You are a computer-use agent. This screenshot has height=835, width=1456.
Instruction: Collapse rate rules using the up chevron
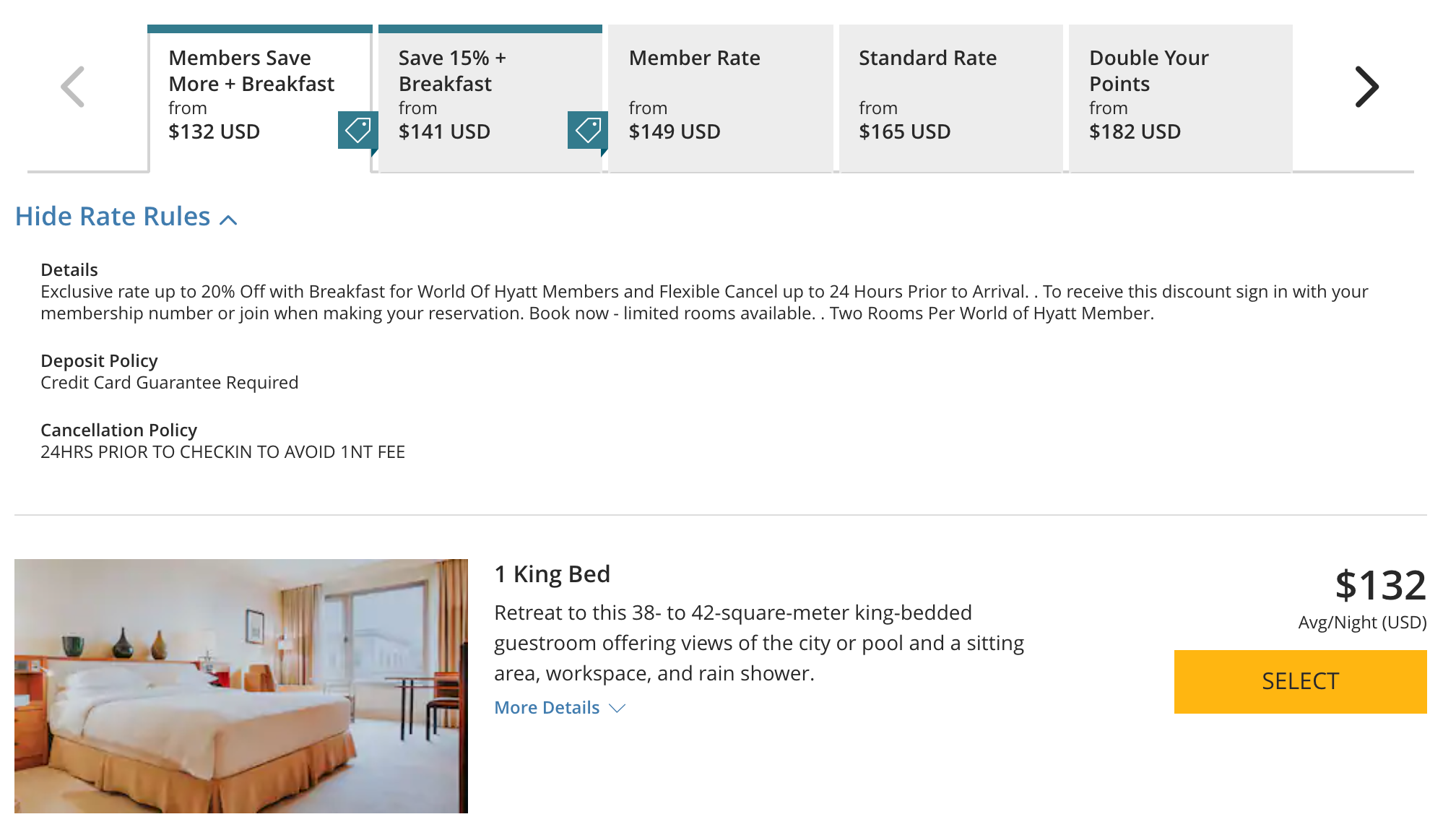click(228, 220)
